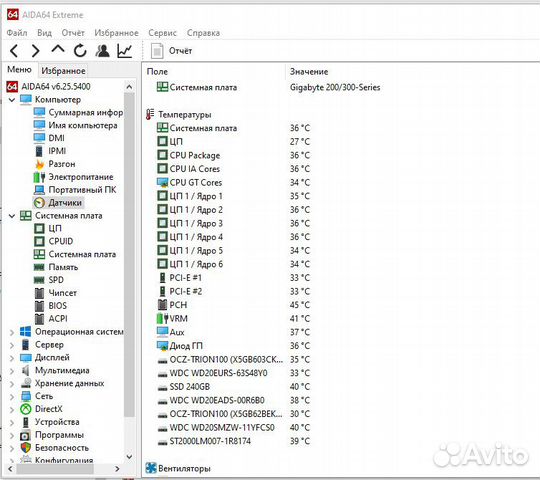Image resolution: width=540 pixels, height=480 pixels.
Task: Open the Вид menu
Action: pyautogui.click(x=44, y=33)
